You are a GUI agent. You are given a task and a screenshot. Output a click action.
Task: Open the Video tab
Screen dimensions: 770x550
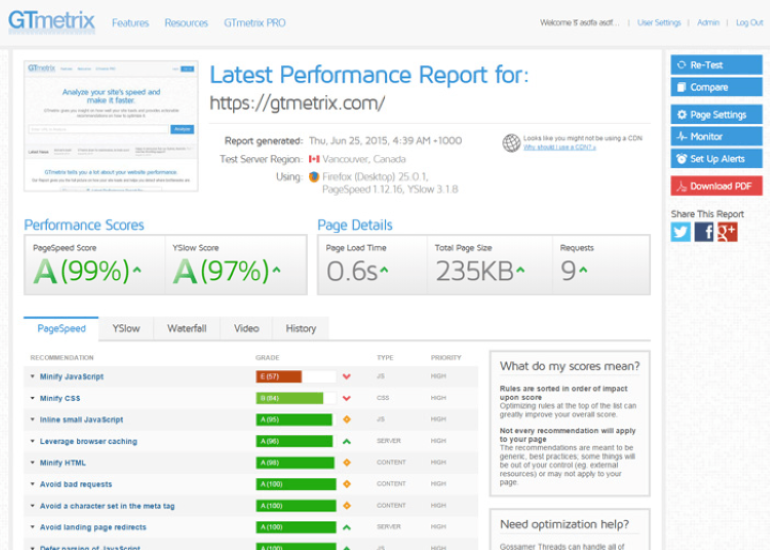(247, 329)
